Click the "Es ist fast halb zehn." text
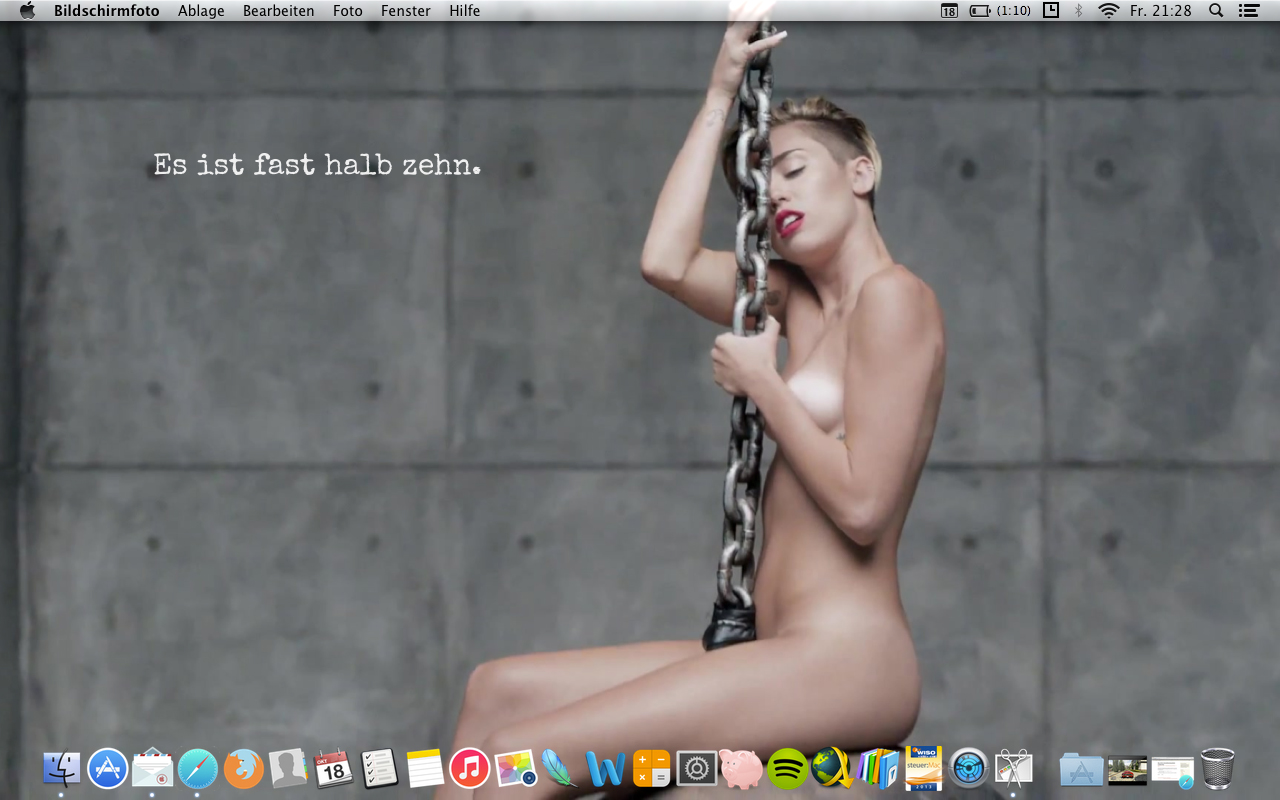 tap(317, 165)
